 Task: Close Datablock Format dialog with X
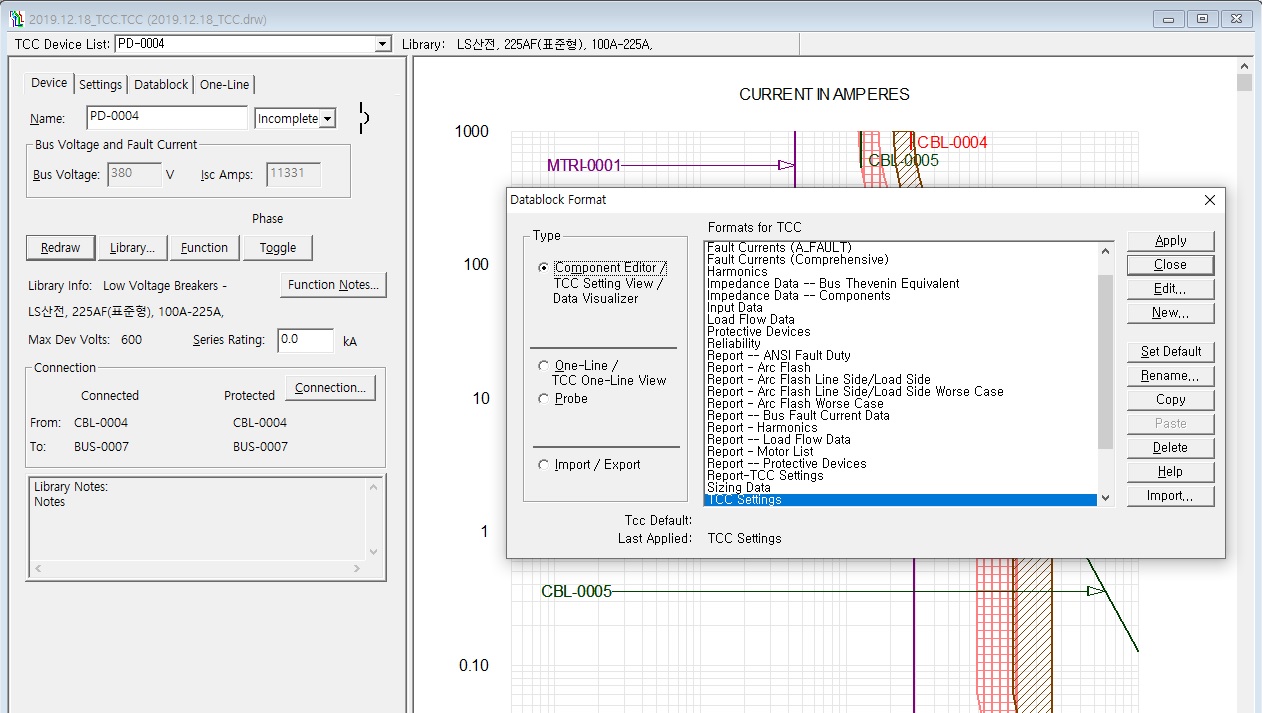pyautogui.click(x=1209, y=200)
